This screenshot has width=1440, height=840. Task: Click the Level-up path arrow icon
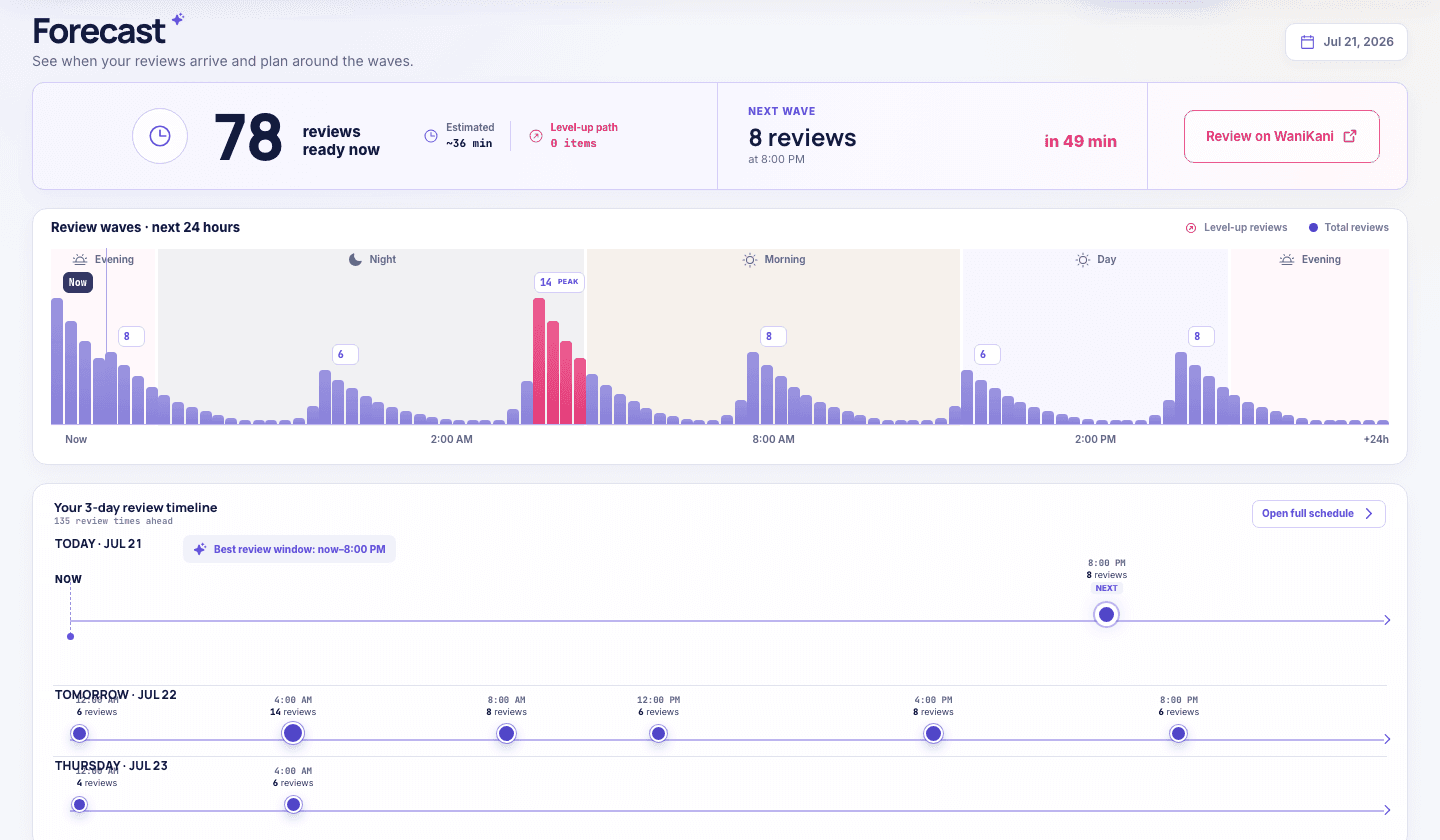click(536, 135)
